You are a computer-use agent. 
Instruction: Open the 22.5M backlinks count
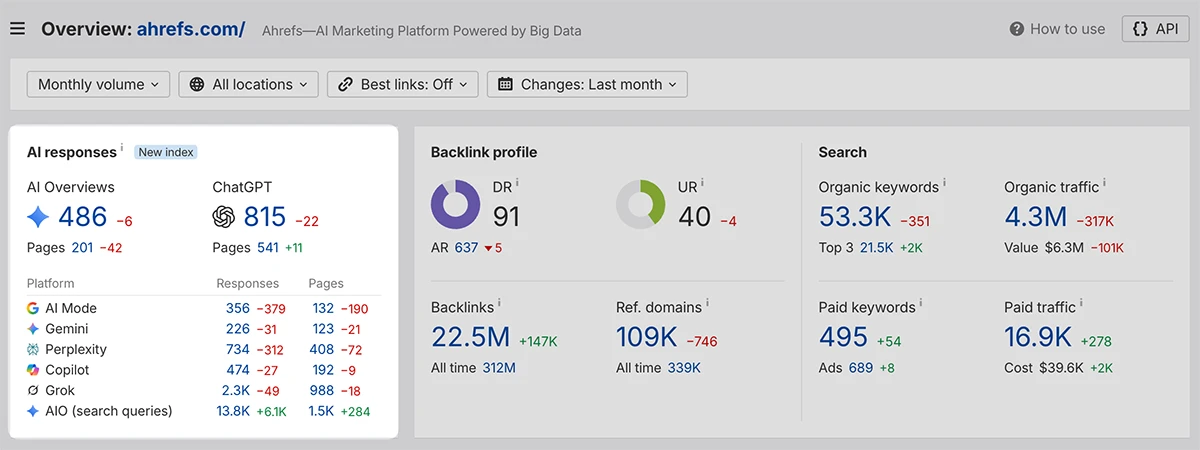tap(471, 337)
